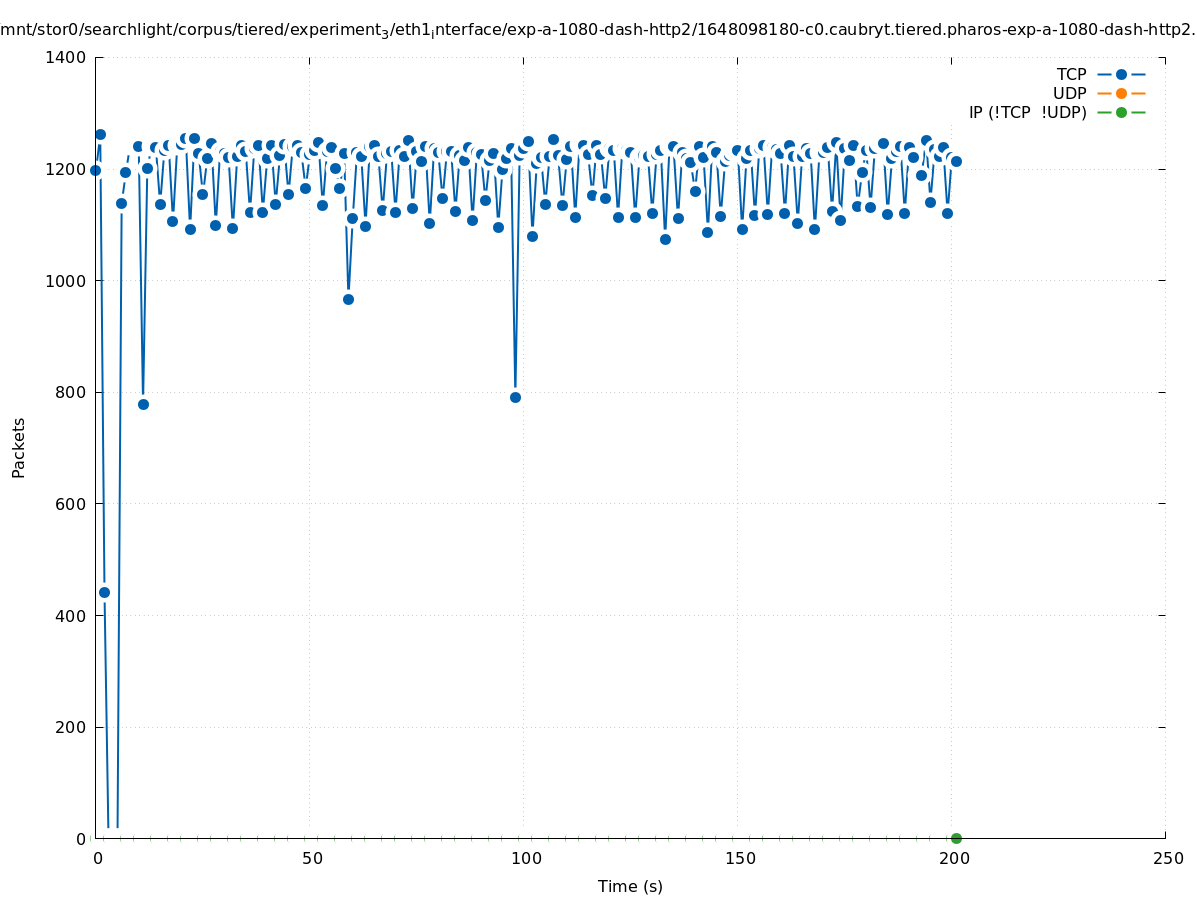Viewport: 1197px width, 900px height.
Task: Select the TCP legend label text
Action: (1071, 74)
